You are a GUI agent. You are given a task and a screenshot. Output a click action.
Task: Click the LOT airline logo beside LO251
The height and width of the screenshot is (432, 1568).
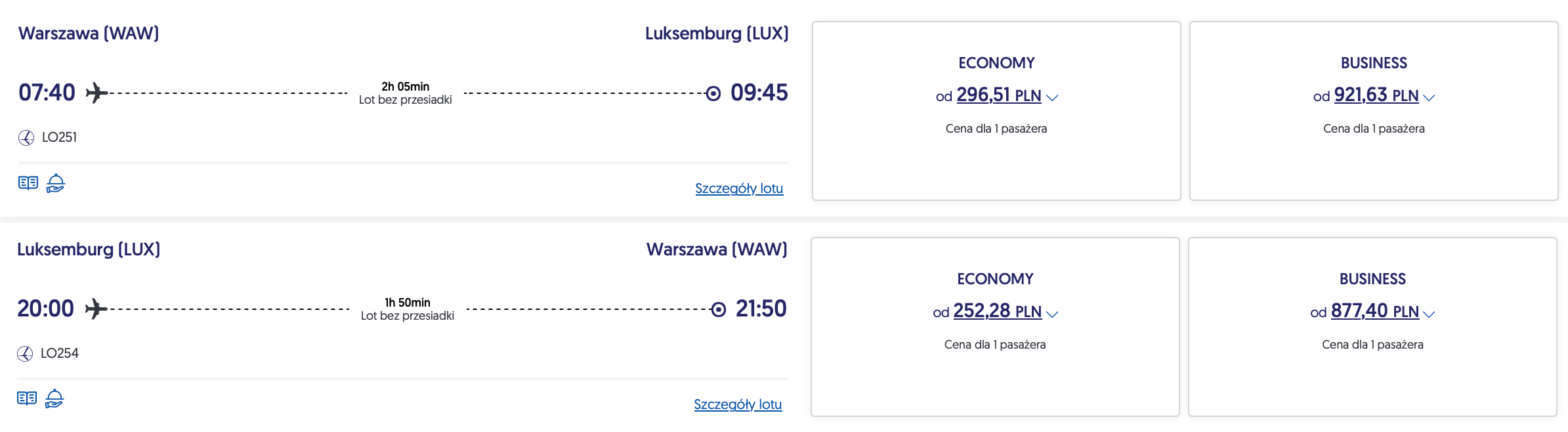pyautogui.click(x=26, y=138)
